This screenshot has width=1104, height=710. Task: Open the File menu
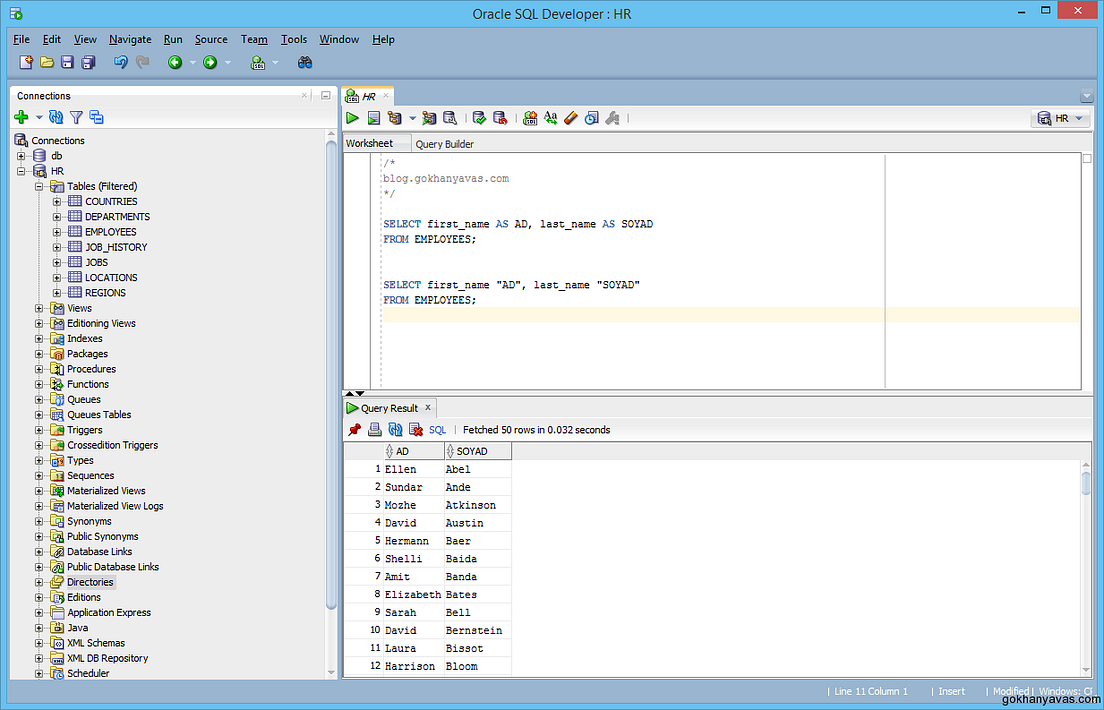tap(21, 39)
